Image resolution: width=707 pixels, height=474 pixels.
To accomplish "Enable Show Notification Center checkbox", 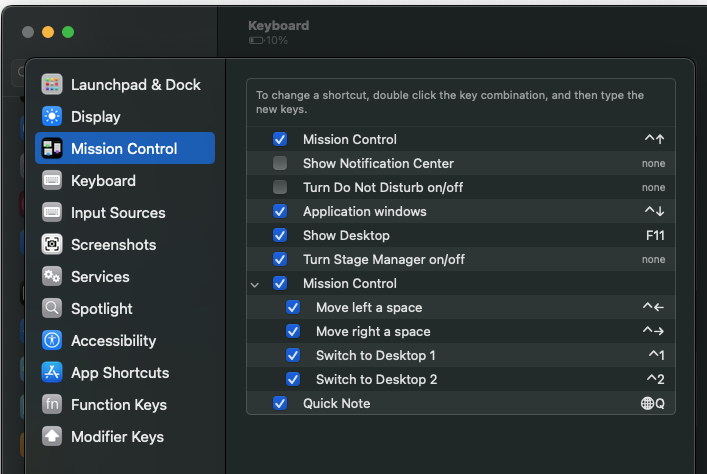I will 280,163.
